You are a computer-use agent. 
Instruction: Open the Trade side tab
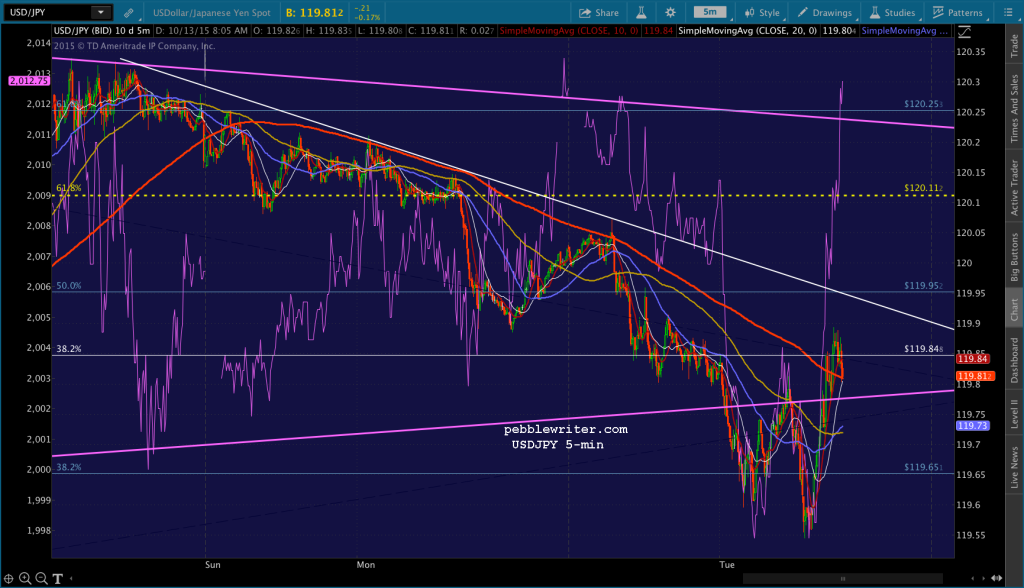[1014, 45]
